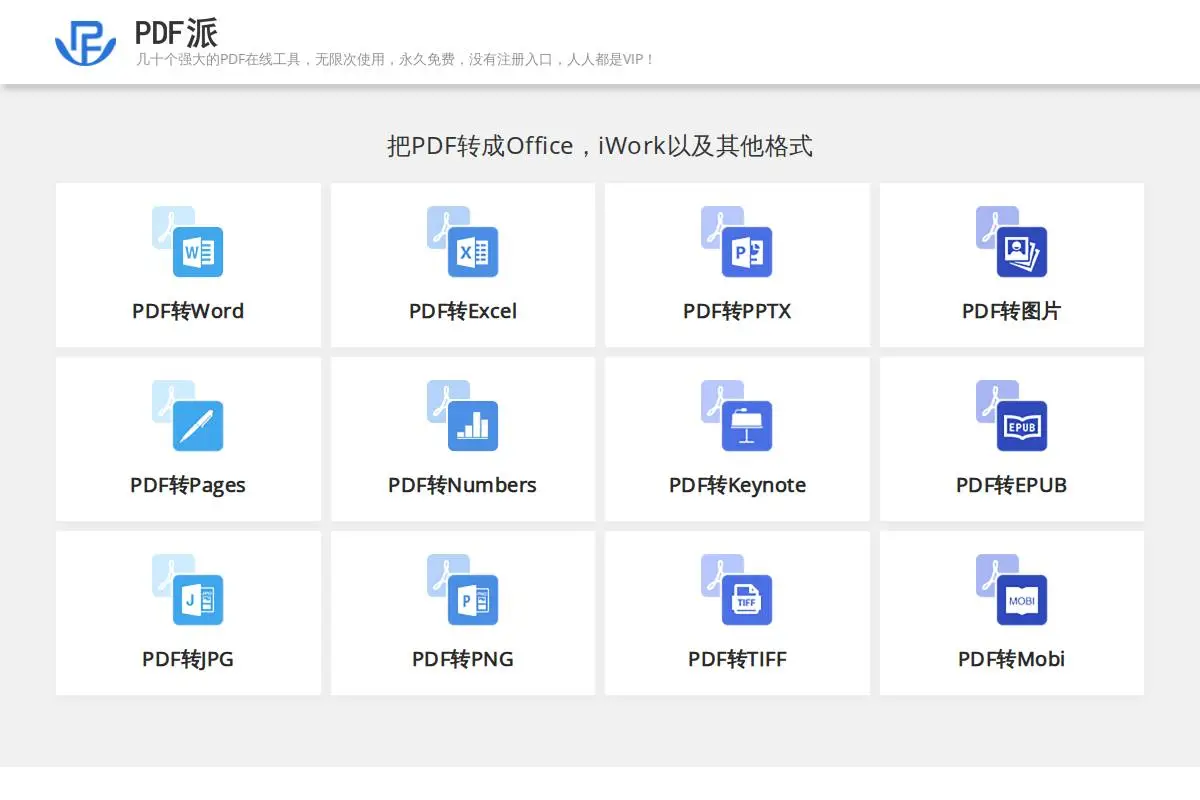
Task: Click the PDF to Mobi icon
Action: click(x=1011, y=589)
